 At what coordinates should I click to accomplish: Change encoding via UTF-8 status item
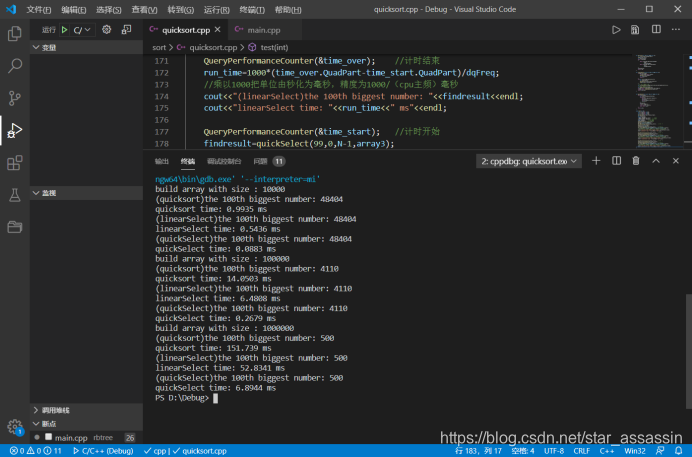[x=554, y=451]
